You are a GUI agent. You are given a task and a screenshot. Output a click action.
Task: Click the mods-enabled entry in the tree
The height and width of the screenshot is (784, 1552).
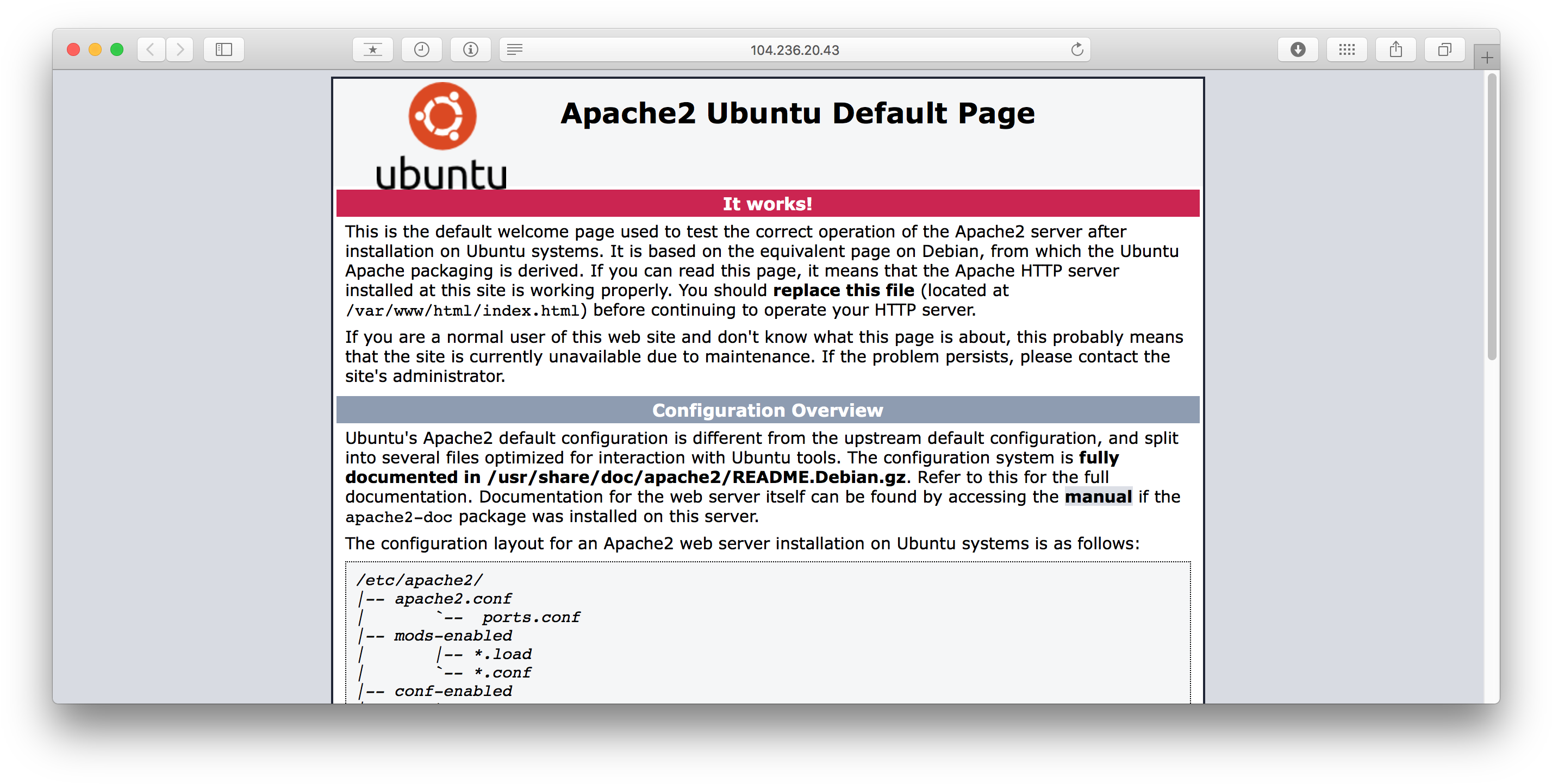[x=453, y=636]
